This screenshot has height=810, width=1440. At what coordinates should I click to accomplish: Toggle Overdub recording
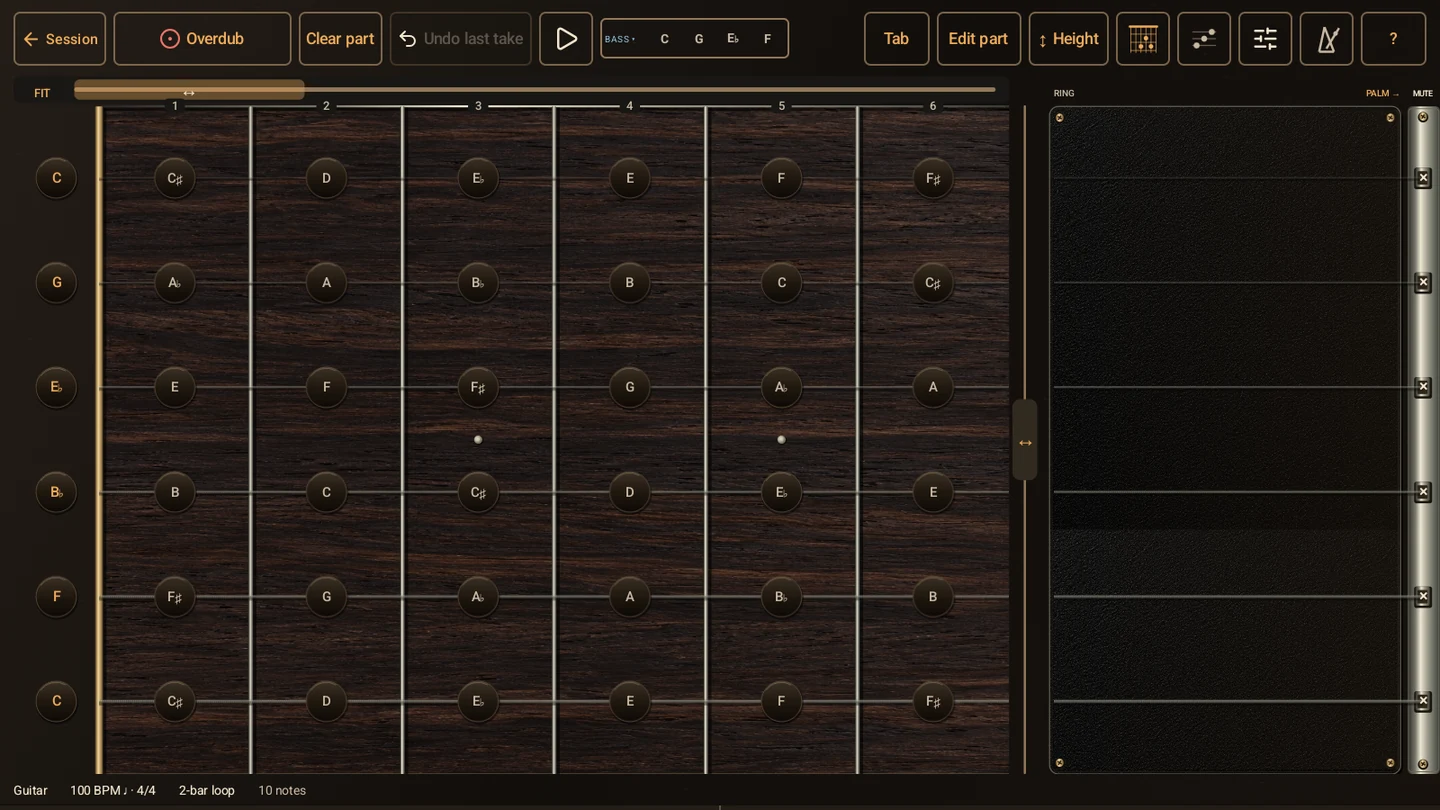point(202,39)
